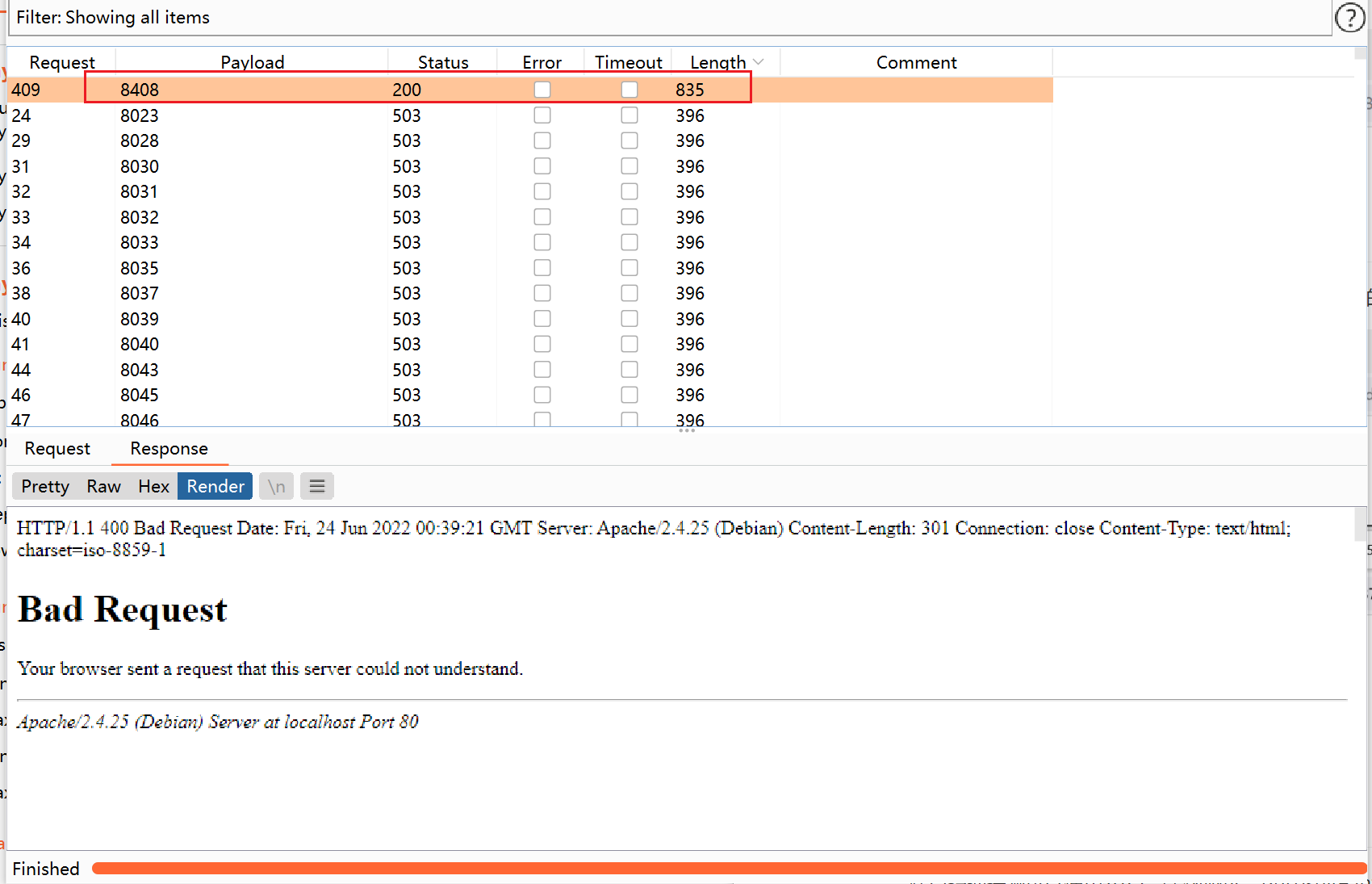
Task: Select the row with payload 8037
Action: click(530, 293)
